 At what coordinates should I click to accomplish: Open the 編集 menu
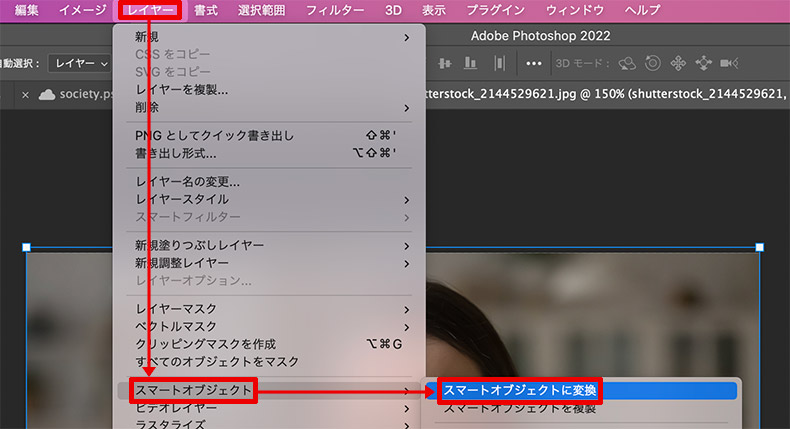click(26, 10)
